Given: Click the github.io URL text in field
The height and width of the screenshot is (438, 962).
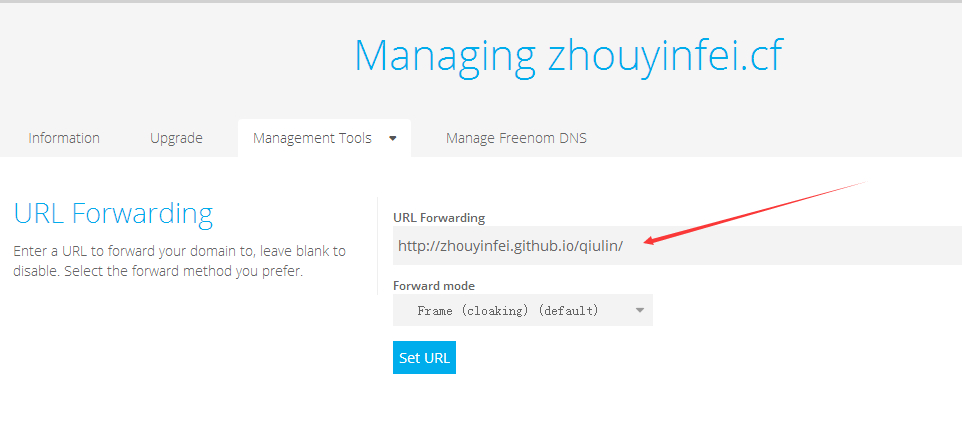Looking at the screenshot, I should click(510, 245).
